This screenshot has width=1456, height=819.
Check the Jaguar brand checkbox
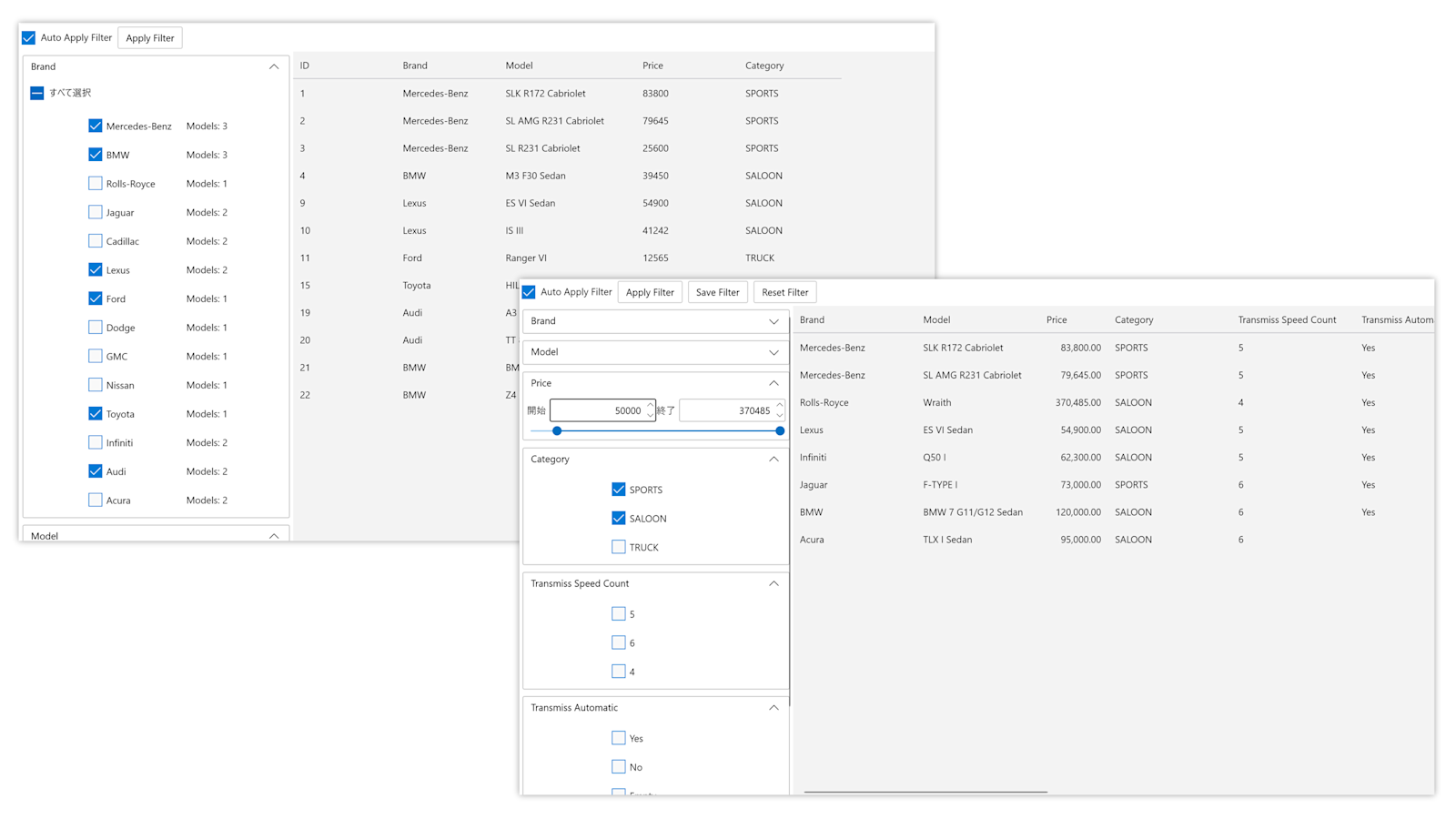(96, 212)
